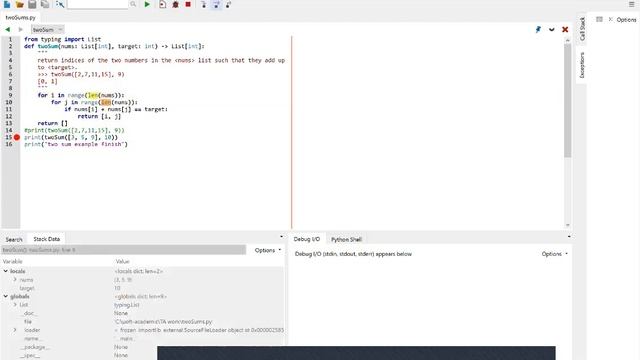The image size is (640, 360).
Task: Expand the __loader__ entry
Action: [x=15, y=330]
